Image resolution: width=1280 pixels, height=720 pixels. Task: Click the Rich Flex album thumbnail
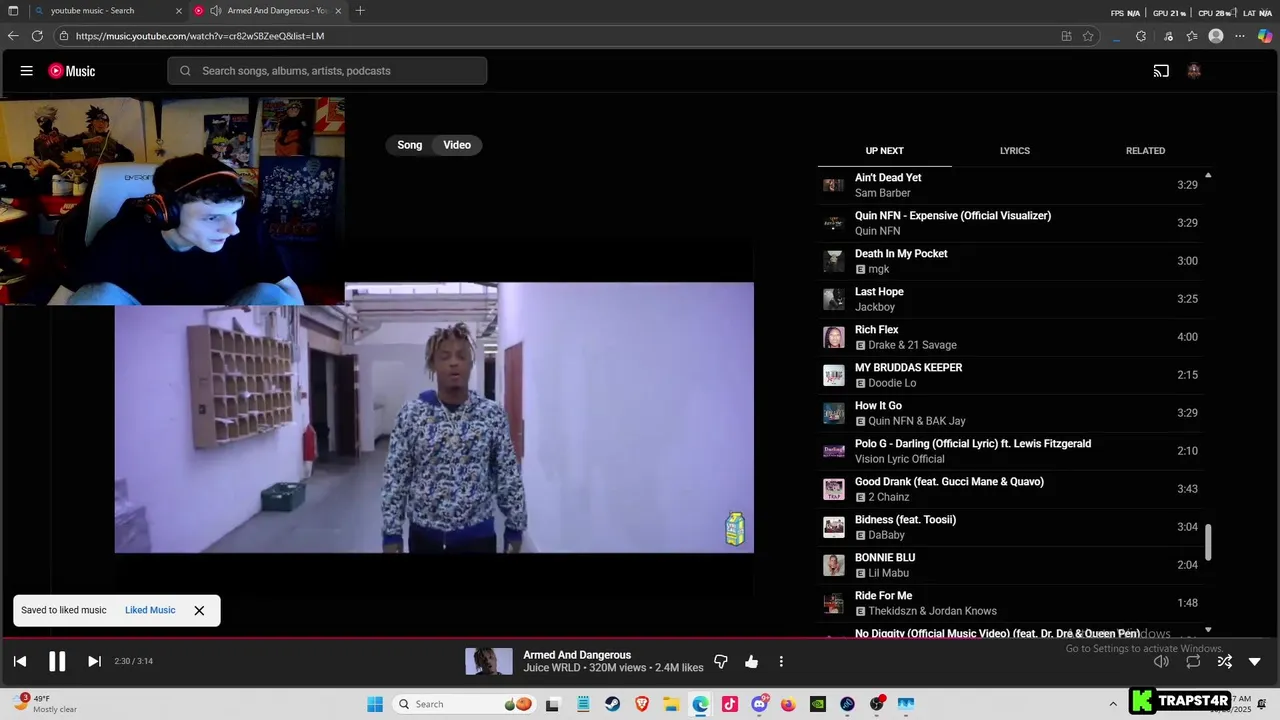pyautogui.click(x=833, y=337)
